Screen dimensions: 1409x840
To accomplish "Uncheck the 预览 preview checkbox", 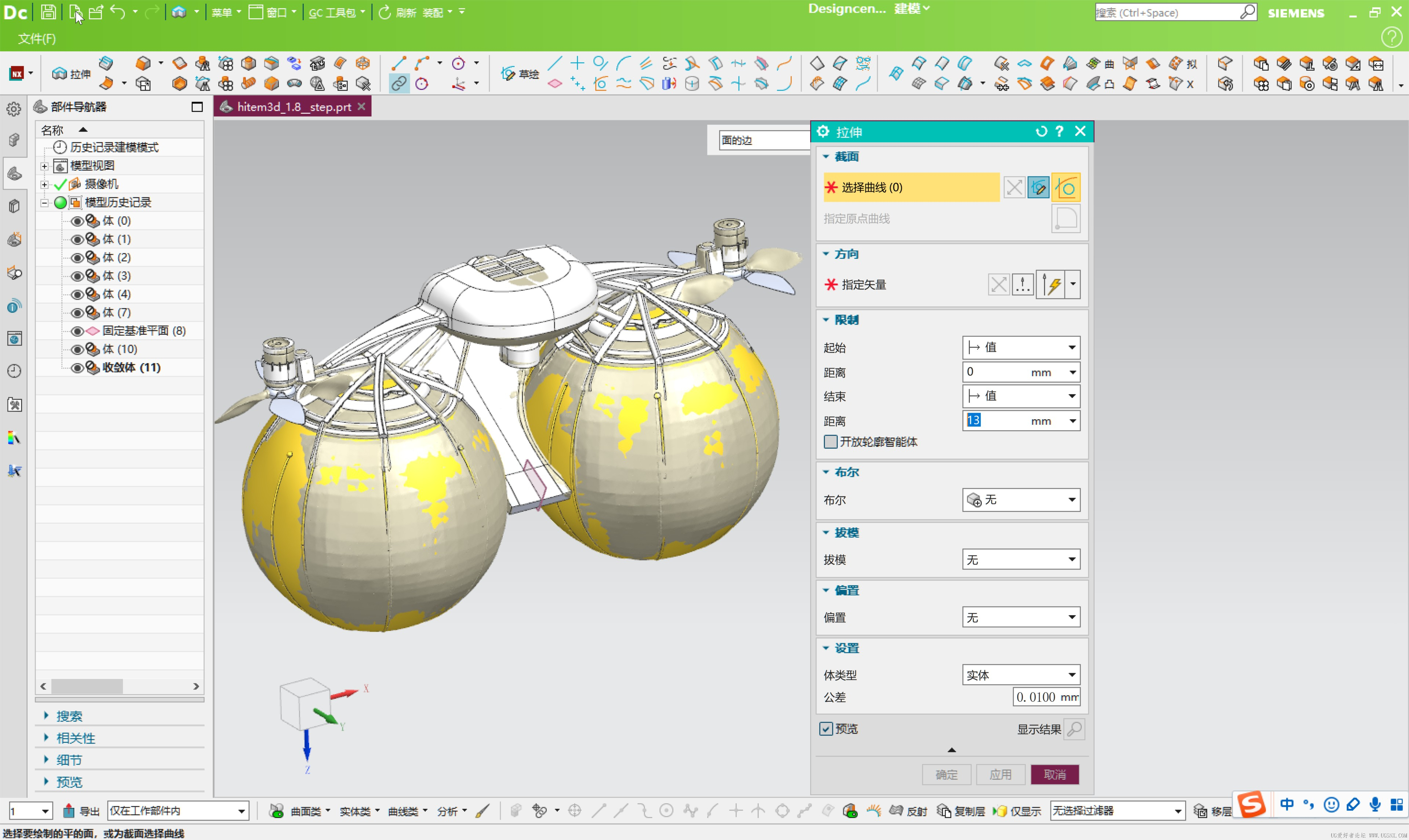I will [x=825, y=728].
